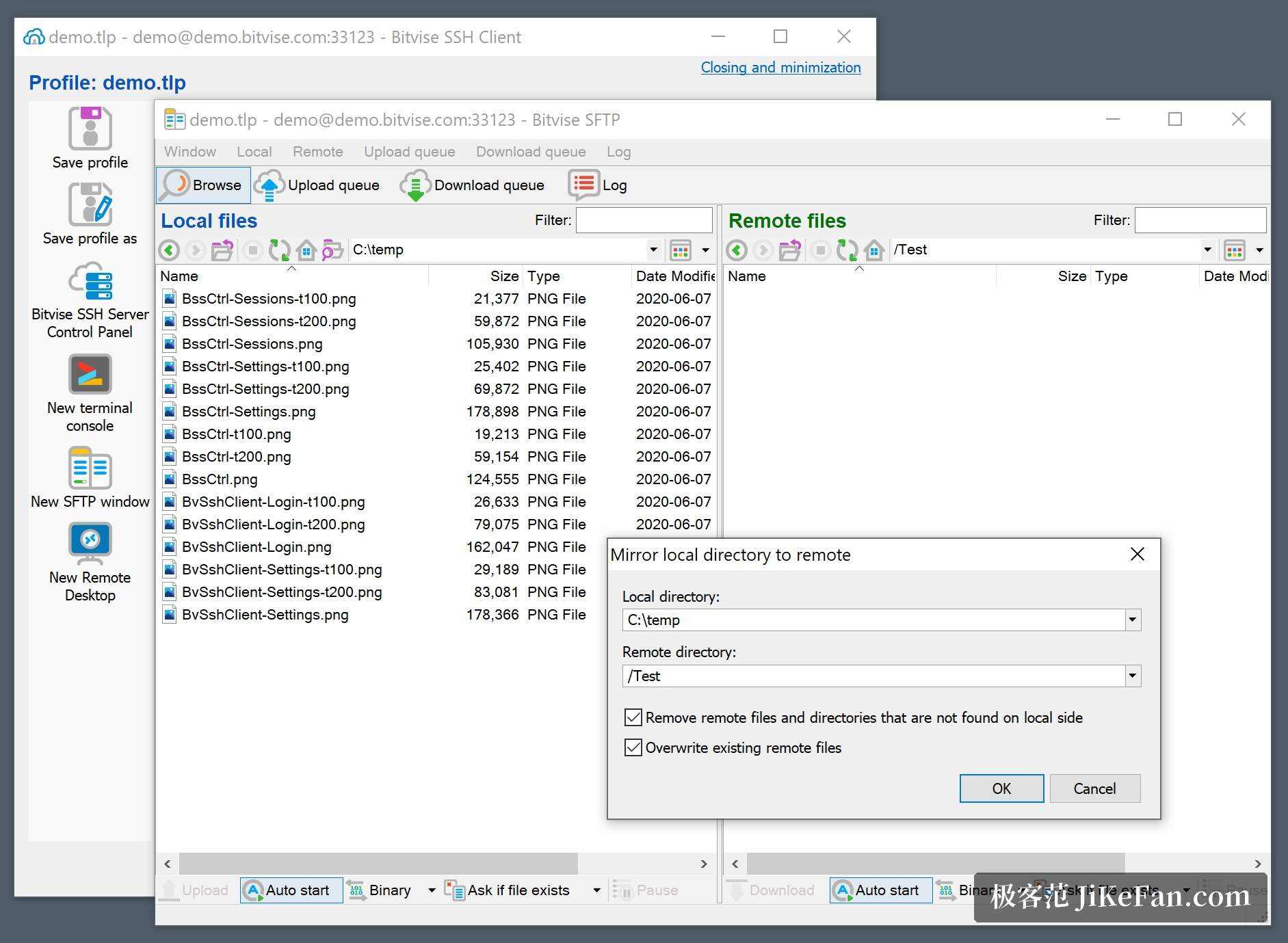The width and height of the screenshot is (1288, 943).
Task: Open the Download queue toolbar view
Action: click(473, 185)
